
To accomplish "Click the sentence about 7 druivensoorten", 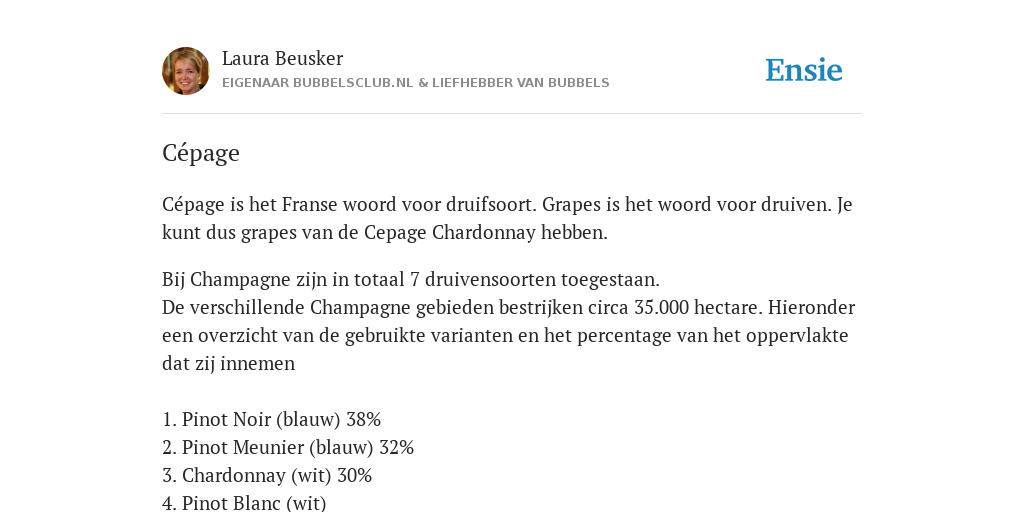I will tap(411, 280).
